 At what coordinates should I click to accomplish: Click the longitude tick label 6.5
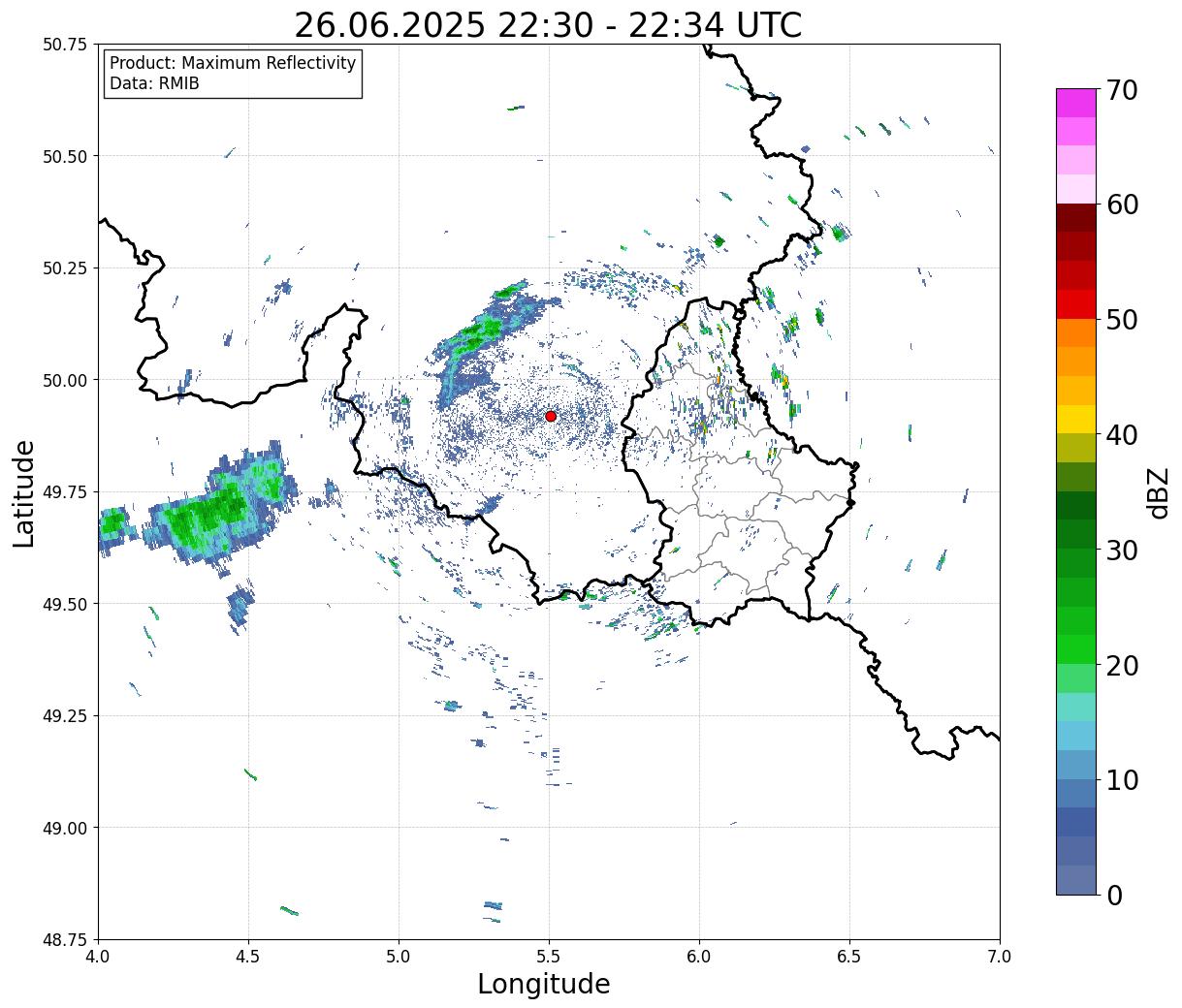click(849, 957)
